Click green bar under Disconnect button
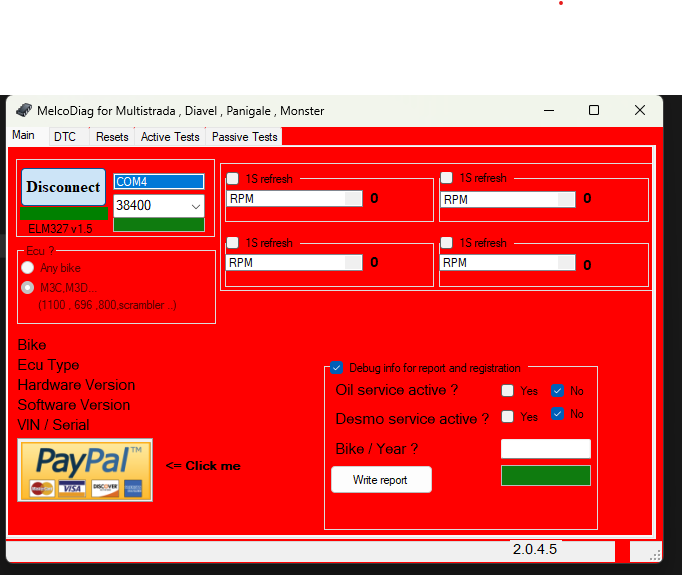682x575 pixels. 64,214
